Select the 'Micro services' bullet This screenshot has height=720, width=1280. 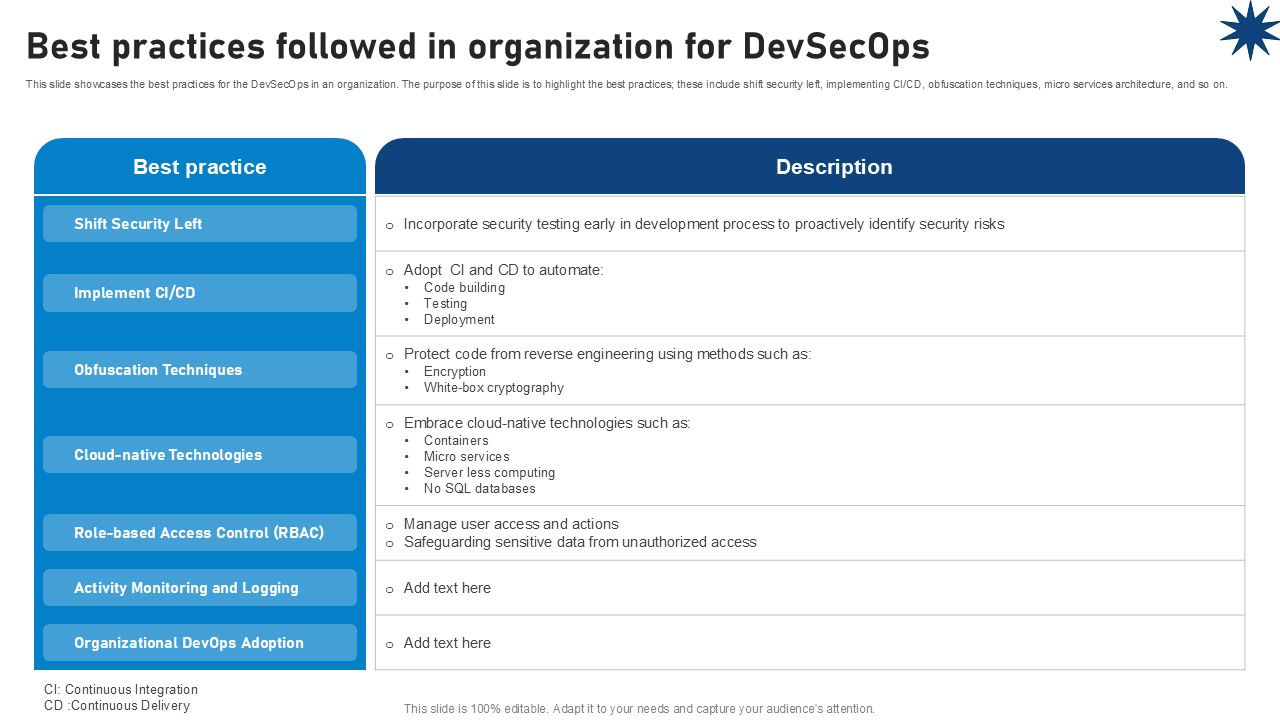click(x=467, y=456)
